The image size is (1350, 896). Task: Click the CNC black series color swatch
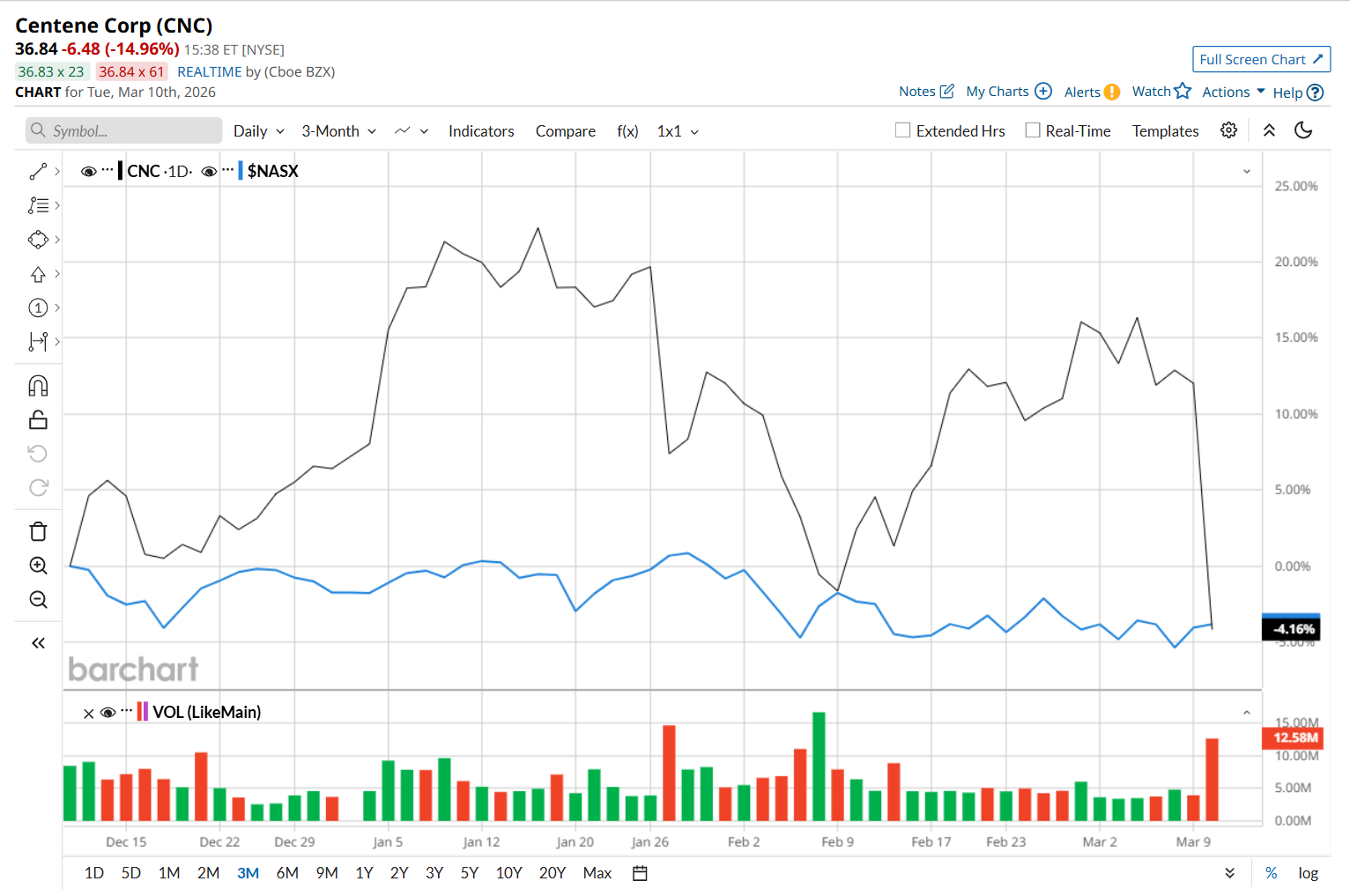pyautogui.click(x=120, y=171)
